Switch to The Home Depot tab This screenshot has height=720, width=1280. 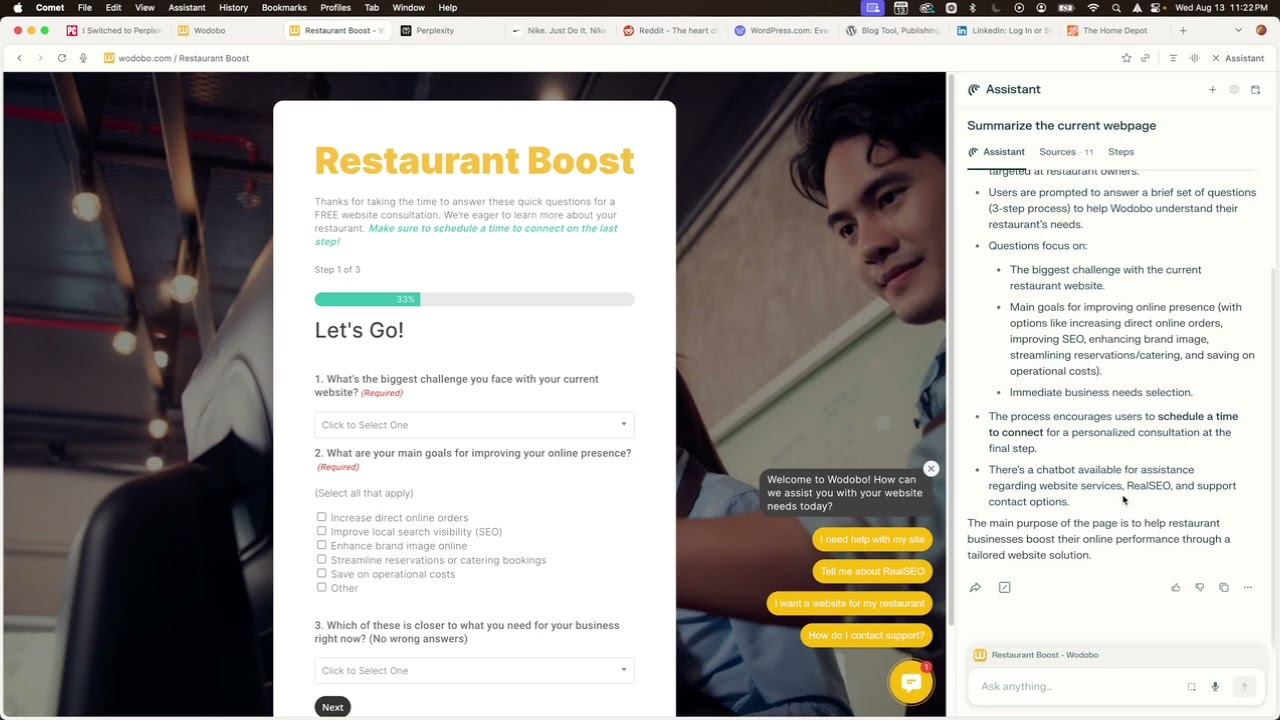pos(1115,30)
